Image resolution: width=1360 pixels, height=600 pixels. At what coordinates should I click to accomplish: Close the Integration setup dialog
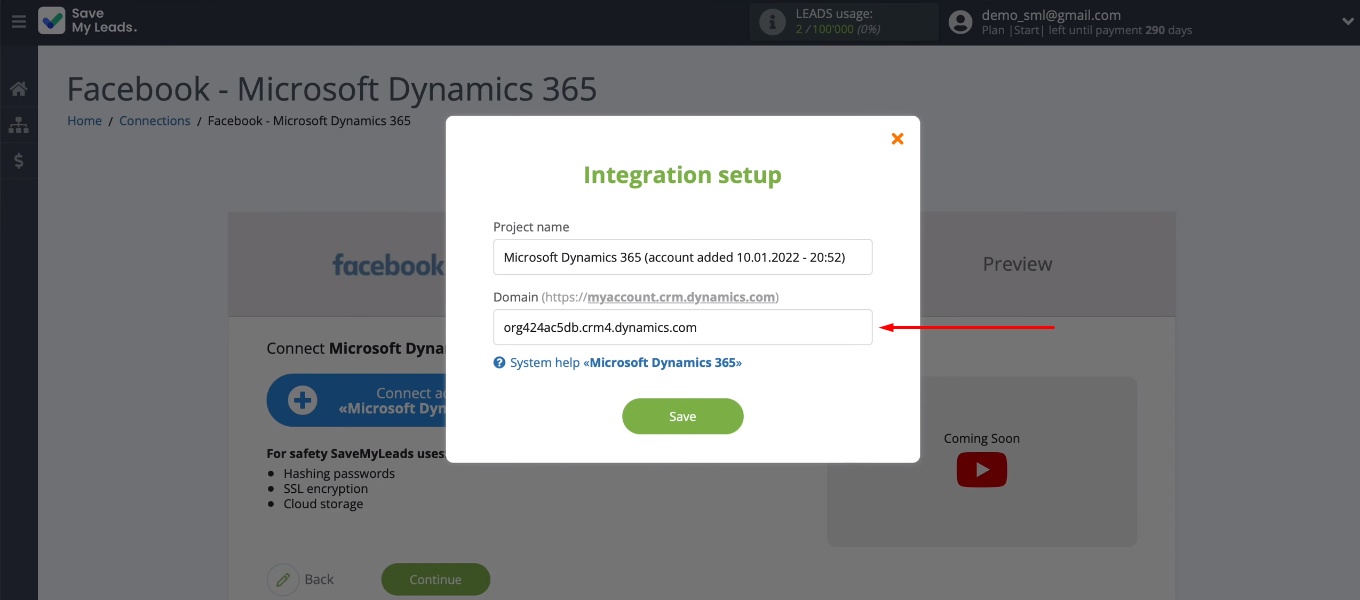tap(897, 138)
